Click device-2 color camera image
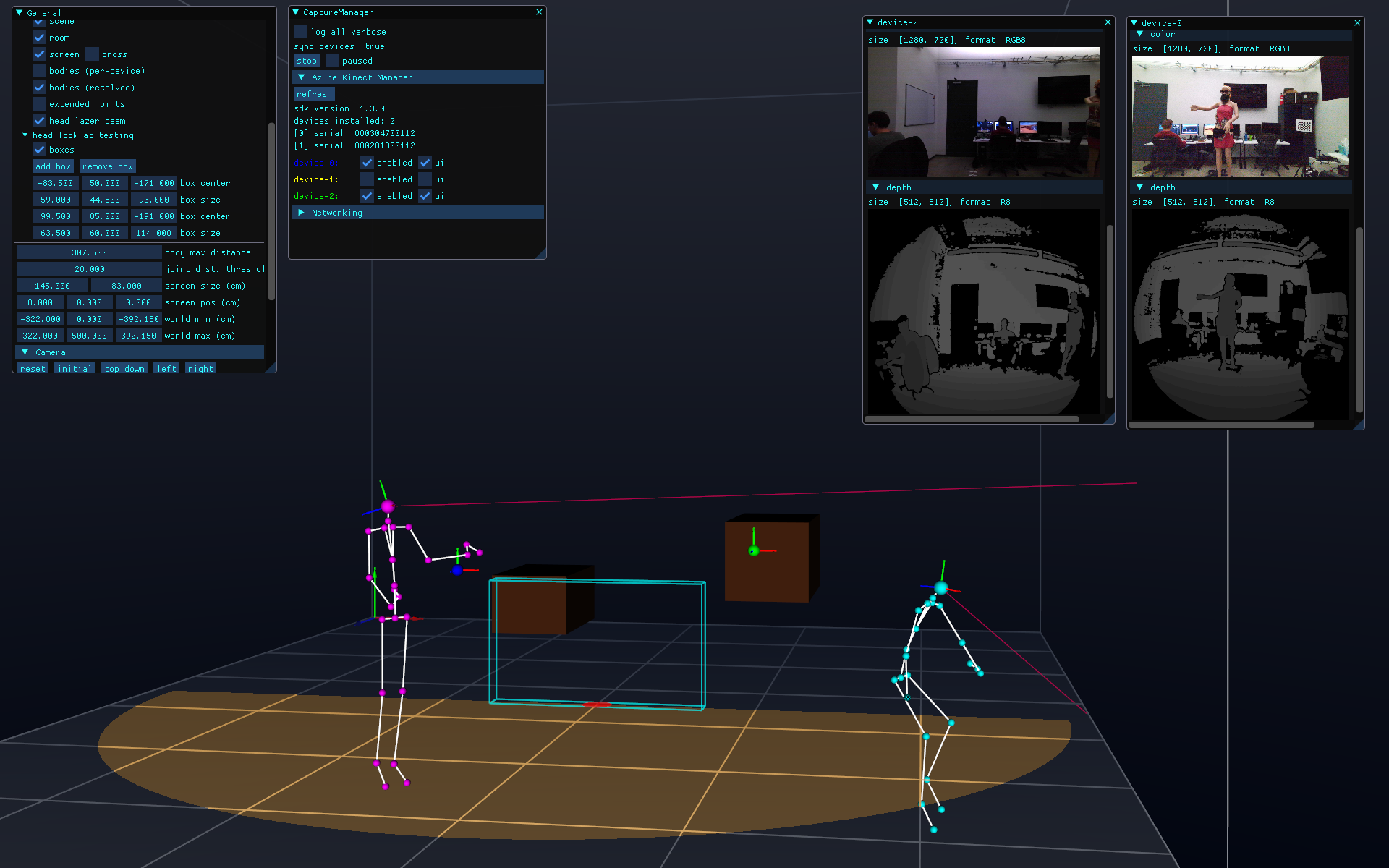1389x868 pixels. 984,112
